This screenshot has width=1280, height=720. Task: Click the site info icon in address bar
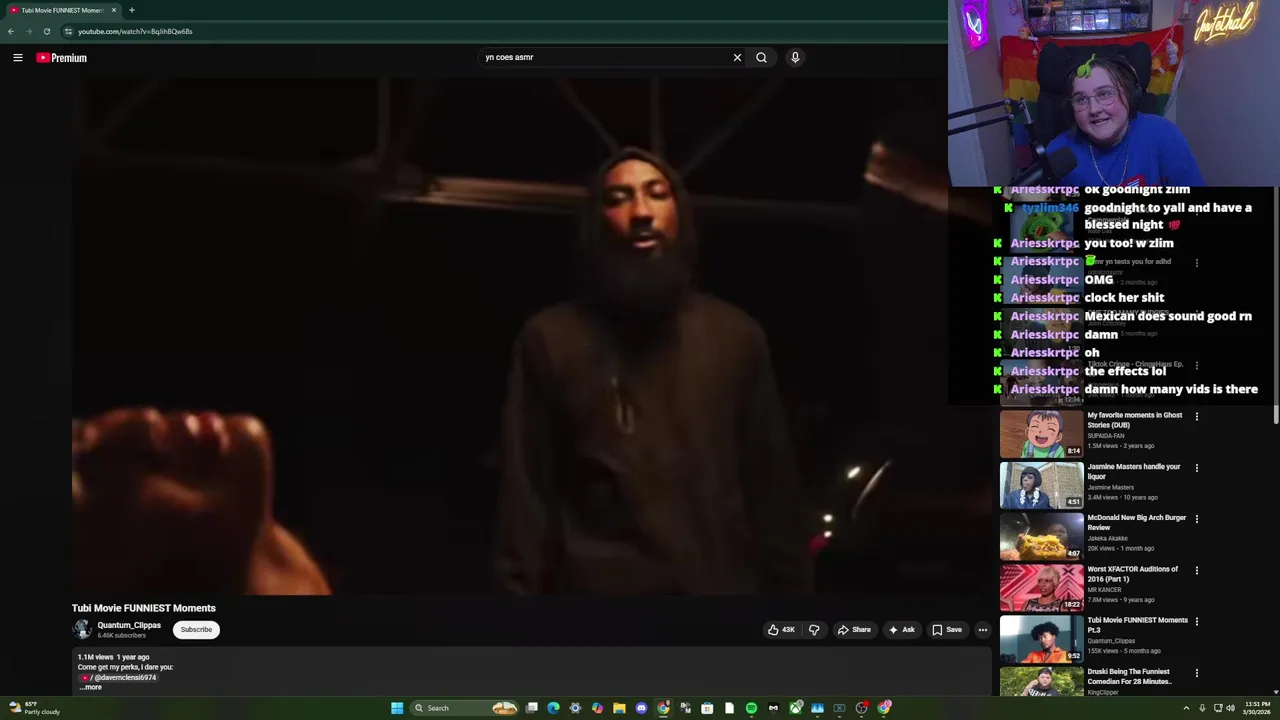click(x=68, y=31)
